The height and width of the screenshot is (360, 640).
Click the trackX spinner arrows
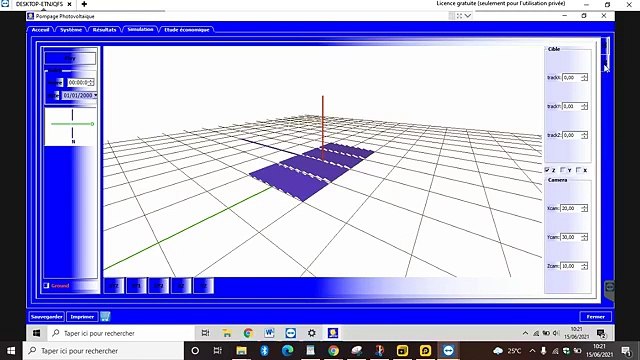click(x=584, y=78)
